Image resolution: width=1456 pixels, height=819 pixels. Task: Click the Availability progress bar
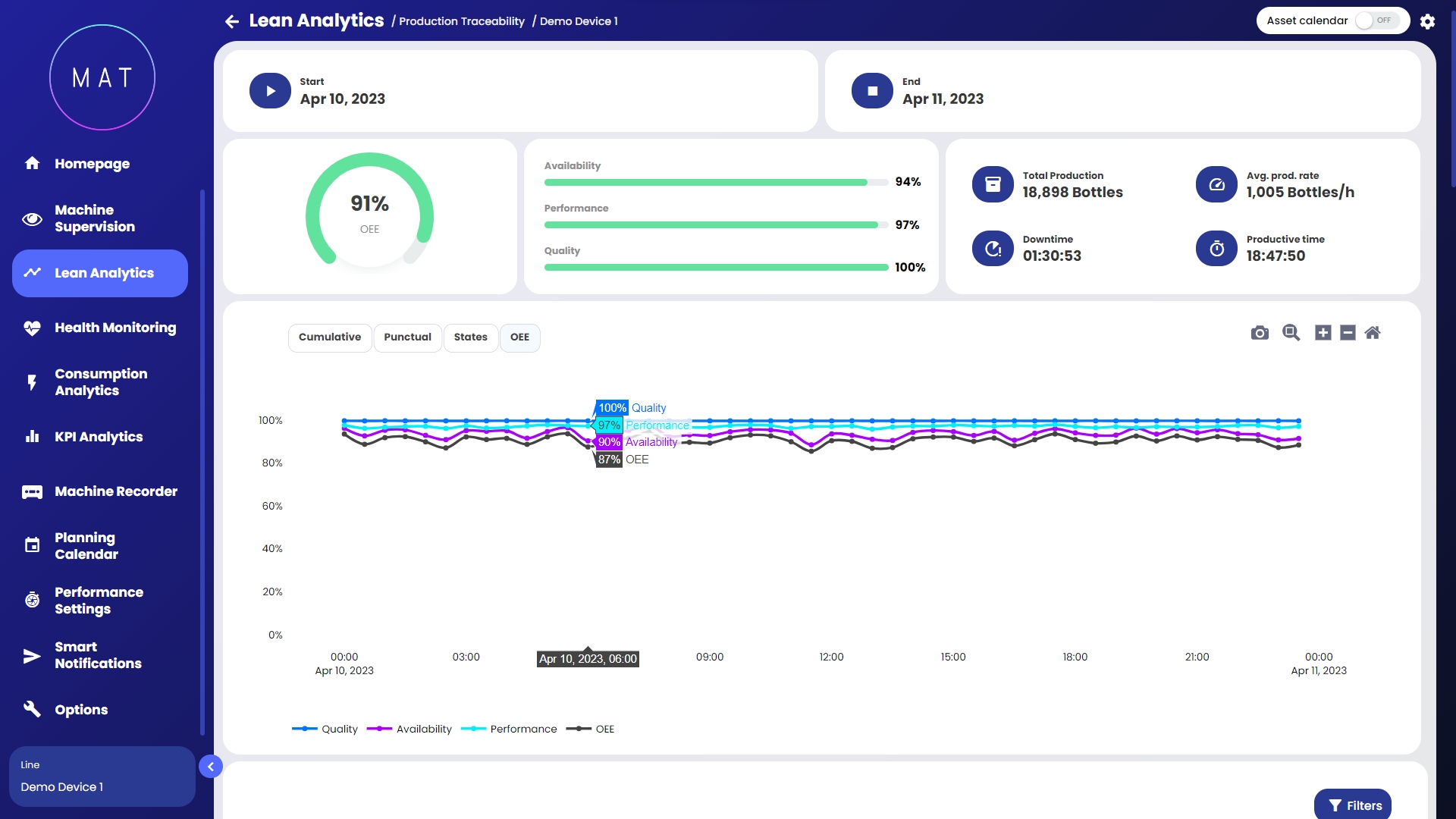click(715, 182)
